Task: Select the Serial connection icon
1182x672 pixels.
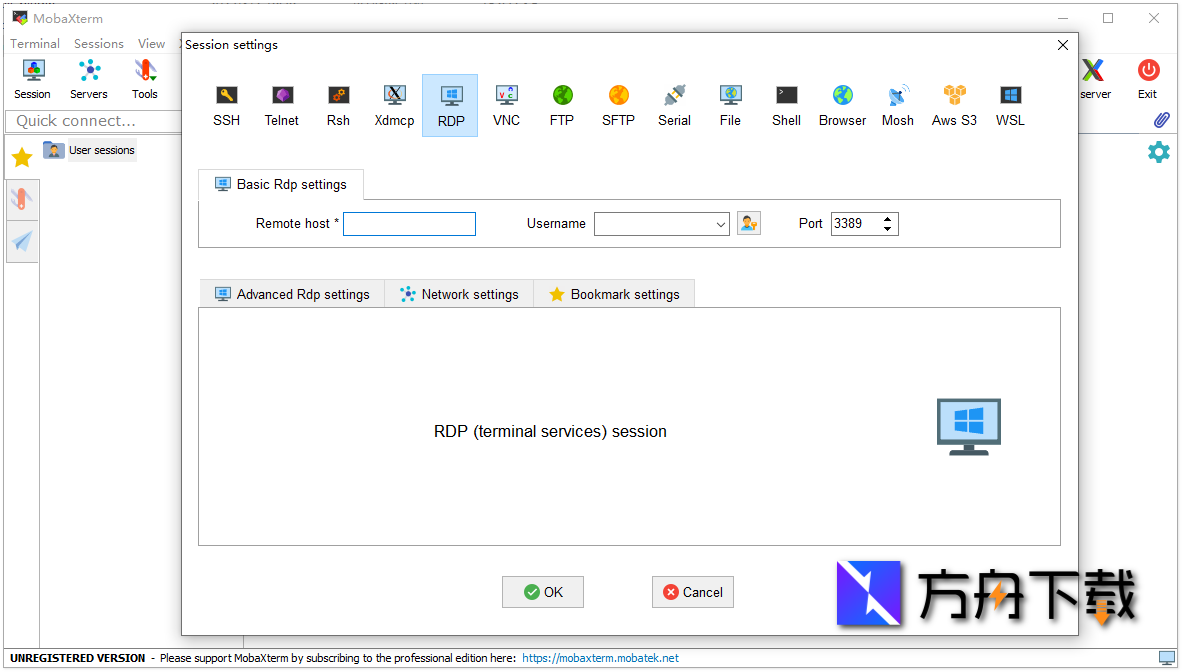Action: coord(674,104)
